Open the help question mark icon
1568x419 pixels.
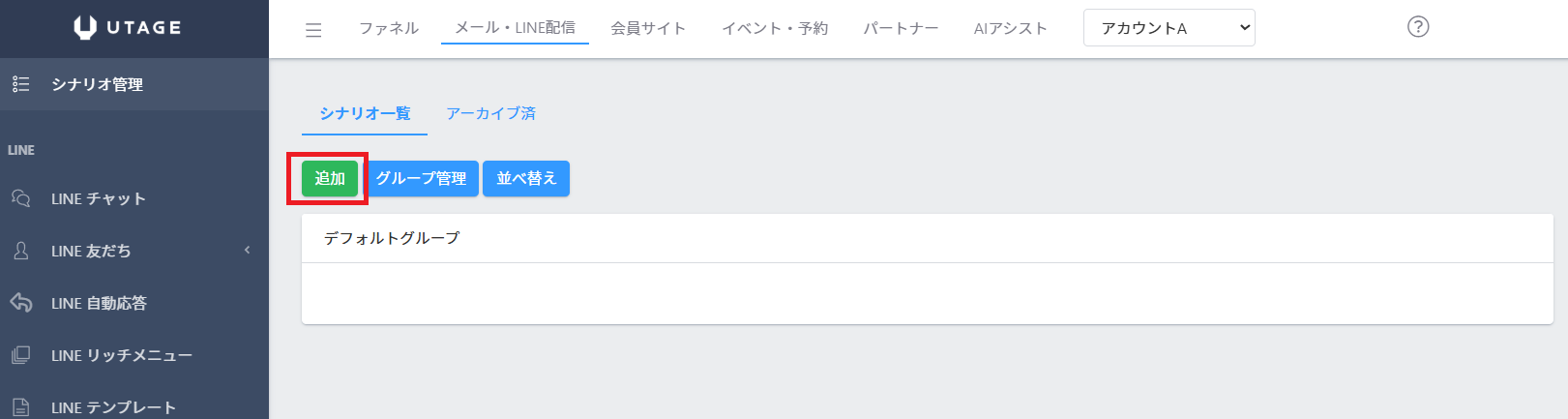(x=1418, y=27)
